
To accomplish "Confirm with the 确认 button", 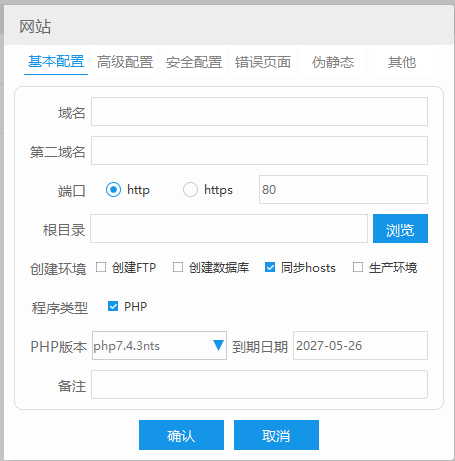I will (181, 435).
